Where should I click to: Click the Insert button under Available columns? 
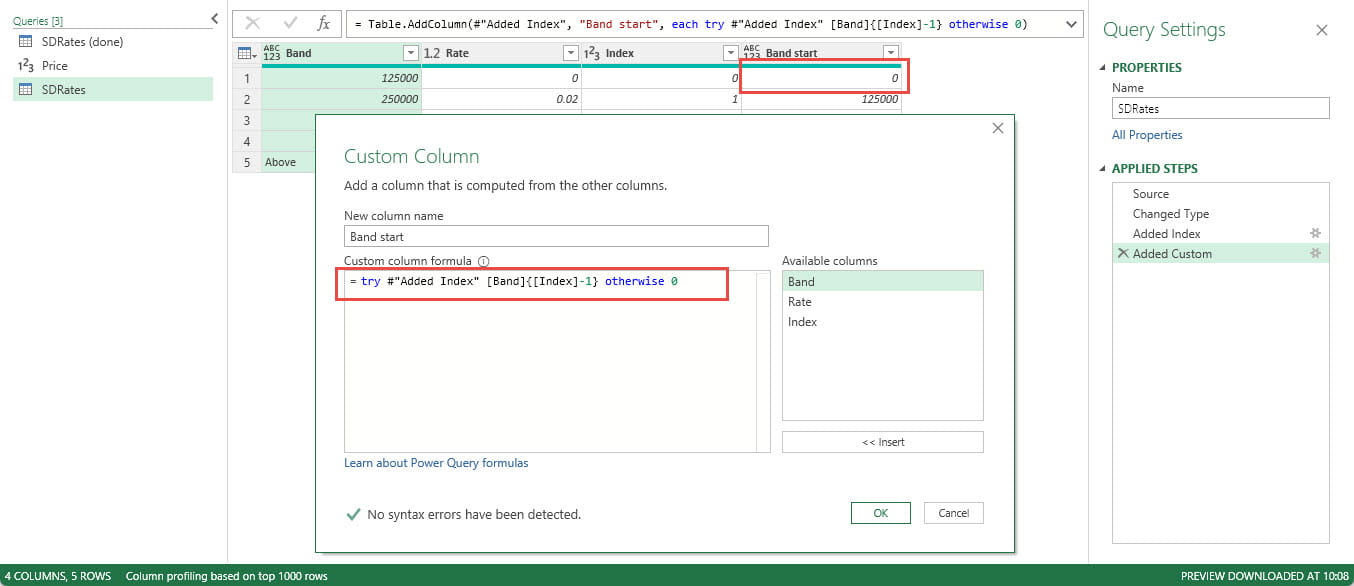tap(882, 441)
